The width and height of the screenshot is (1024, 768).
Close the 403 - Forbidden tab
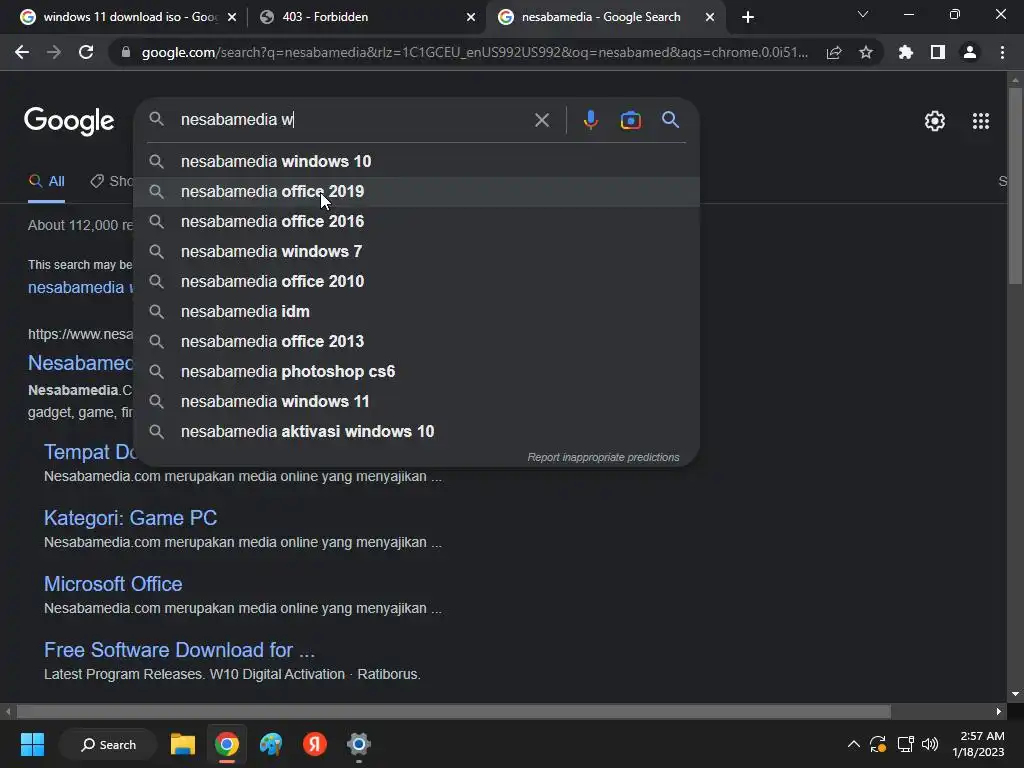[x=471, y=17]
